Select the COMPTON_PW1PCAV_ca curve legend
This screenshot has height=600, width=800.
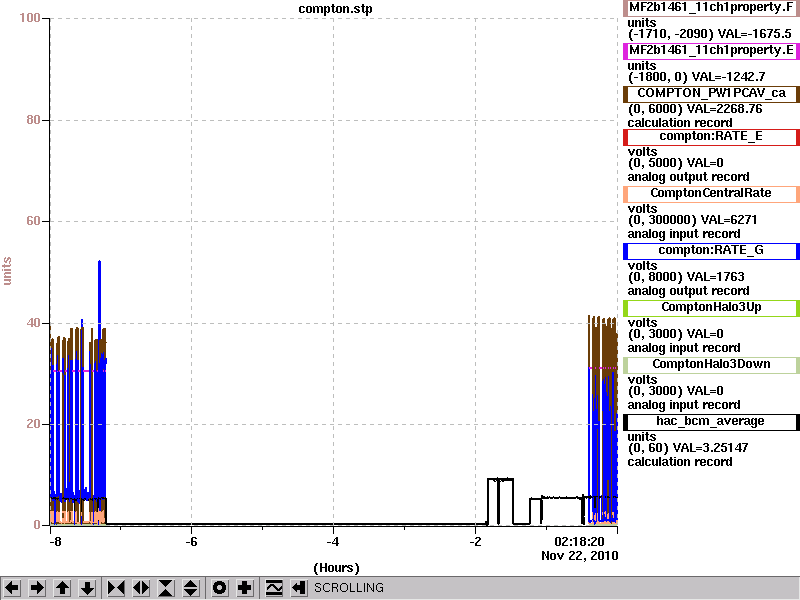[x=711, y=93]
